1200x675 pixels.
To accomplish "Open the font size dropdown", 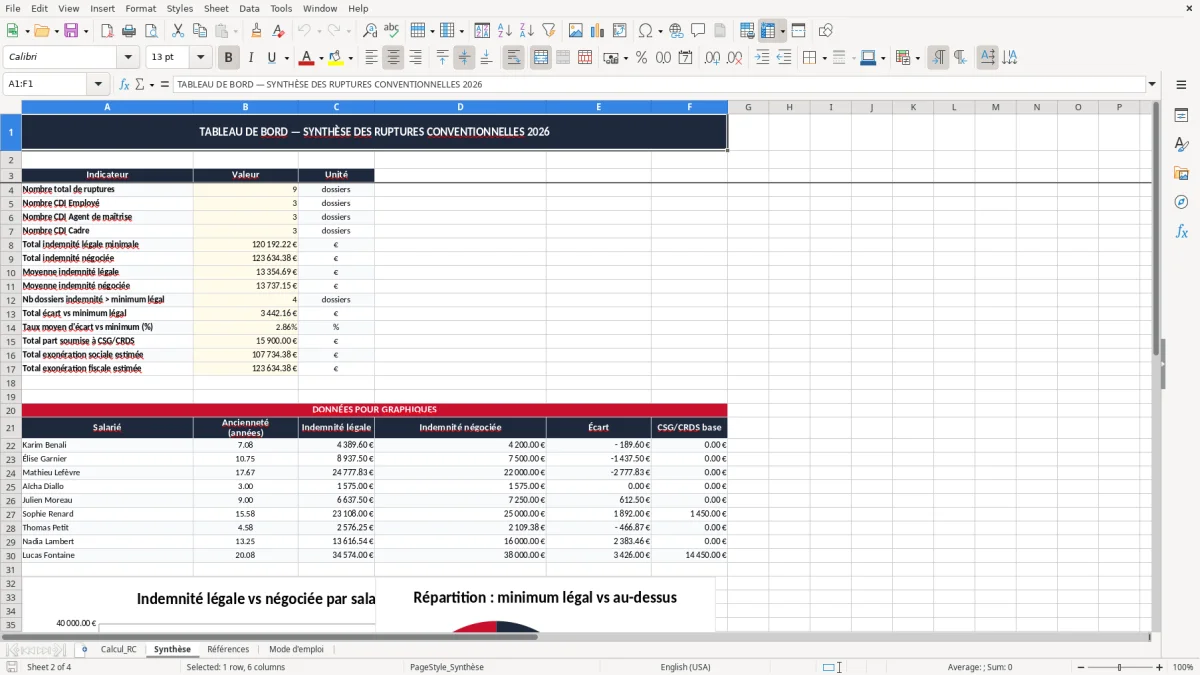I will (x=201, y=58).
